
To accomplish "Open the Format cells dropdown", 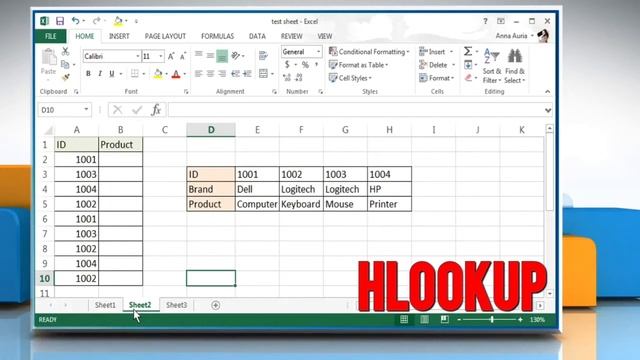I will click(x=436, y=78).
